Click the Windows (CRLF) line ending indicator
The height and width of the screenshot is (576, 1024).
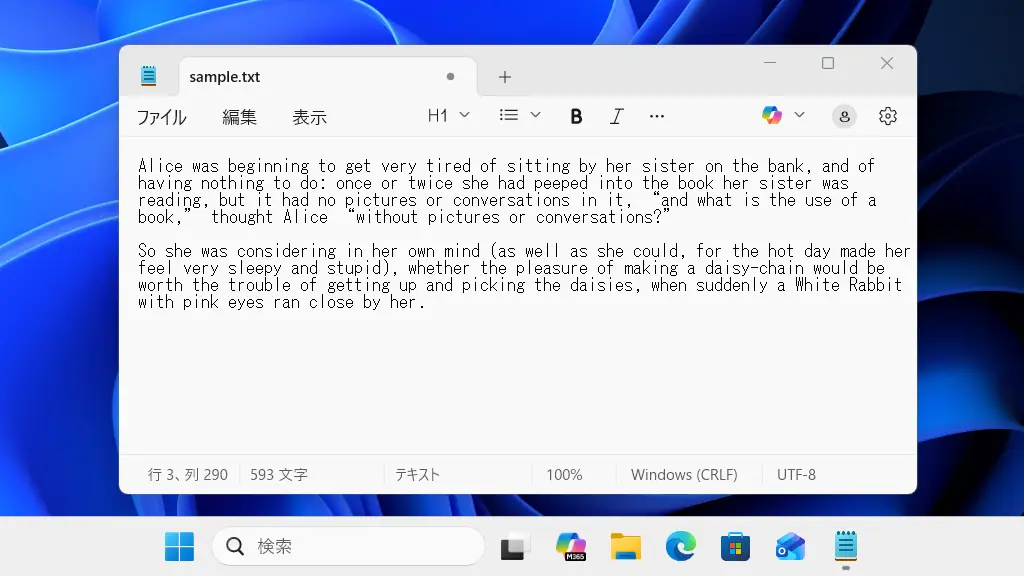click(684, 475)
